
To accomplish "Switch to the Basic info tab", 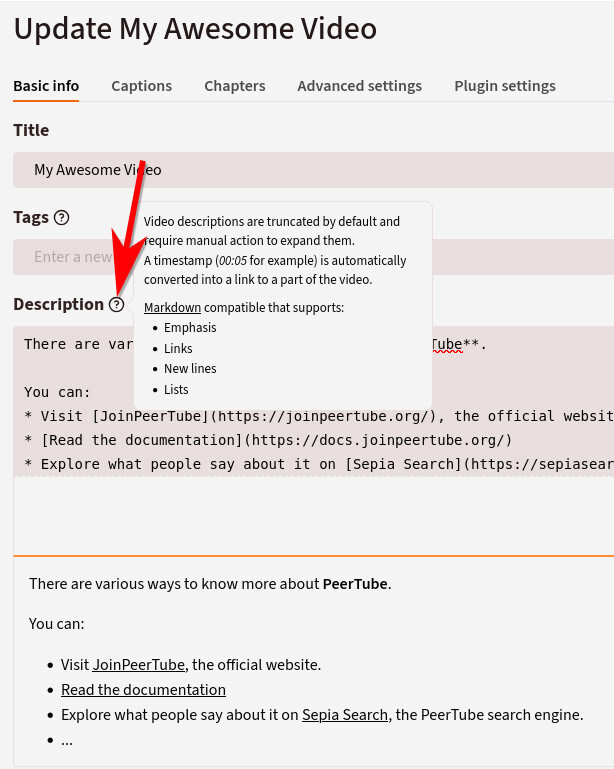I will (46, 86).
